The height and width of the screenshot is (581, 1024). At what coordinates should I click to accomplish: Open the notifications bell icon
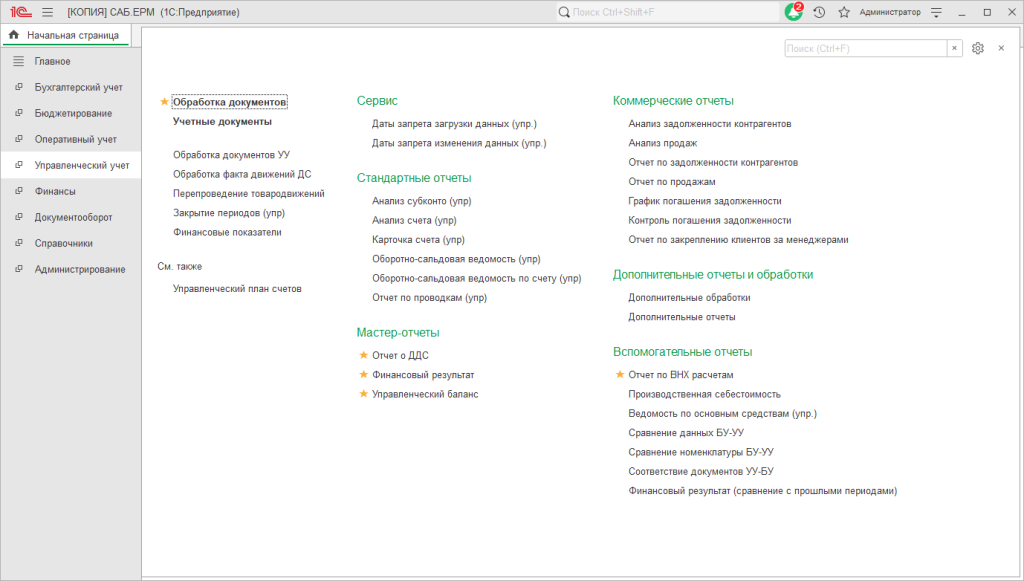(793, 12)
